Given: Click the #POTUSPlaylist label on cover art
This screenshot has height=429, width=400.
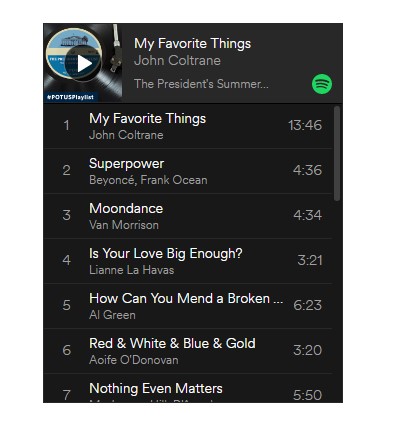Looking at the screenshot, I should 71,97.
